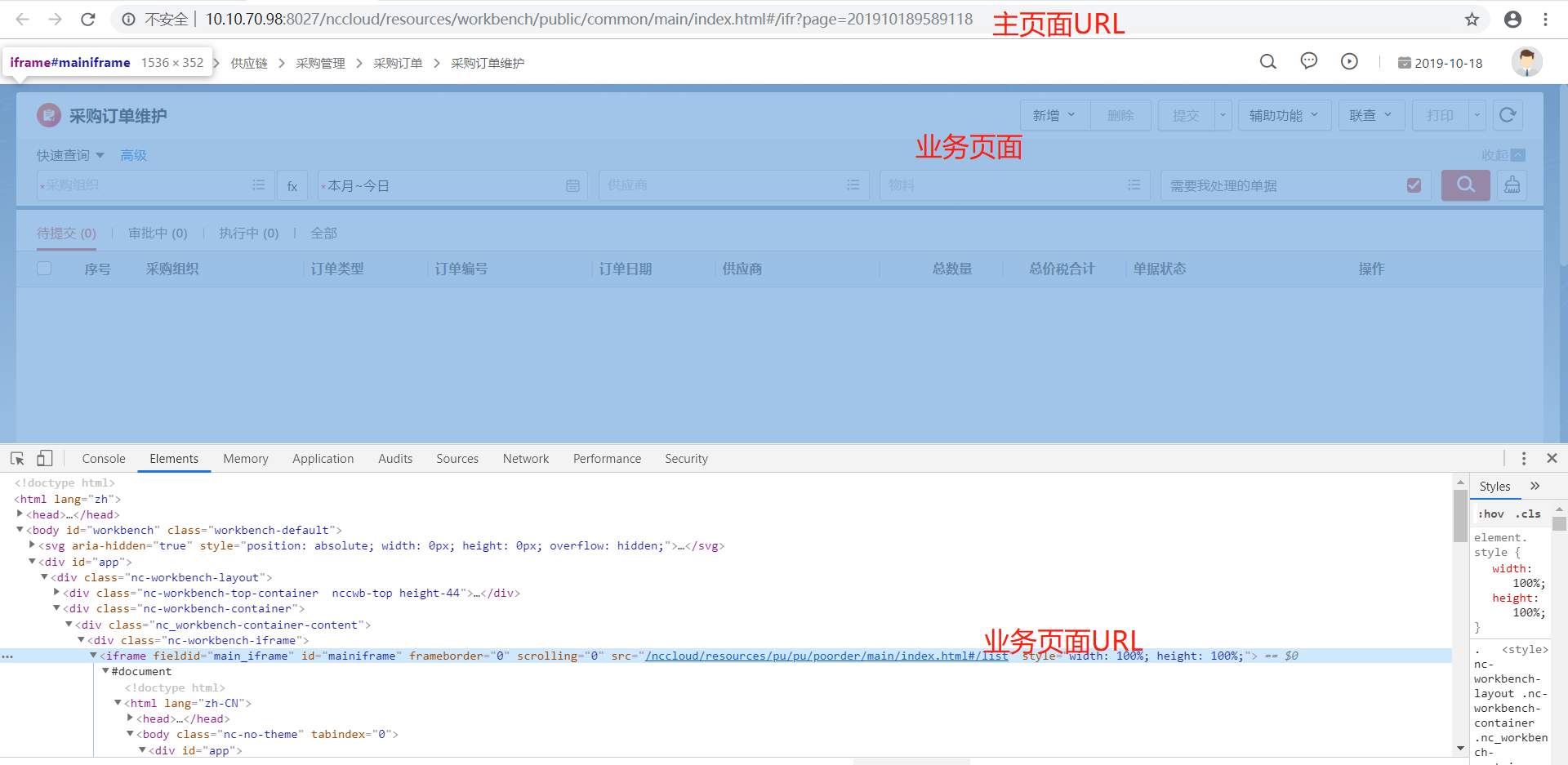The height and width of the screenshot is (765, 1568).
Task: Show the 审批中 (0) order tab
Action: tap(158, 234)
